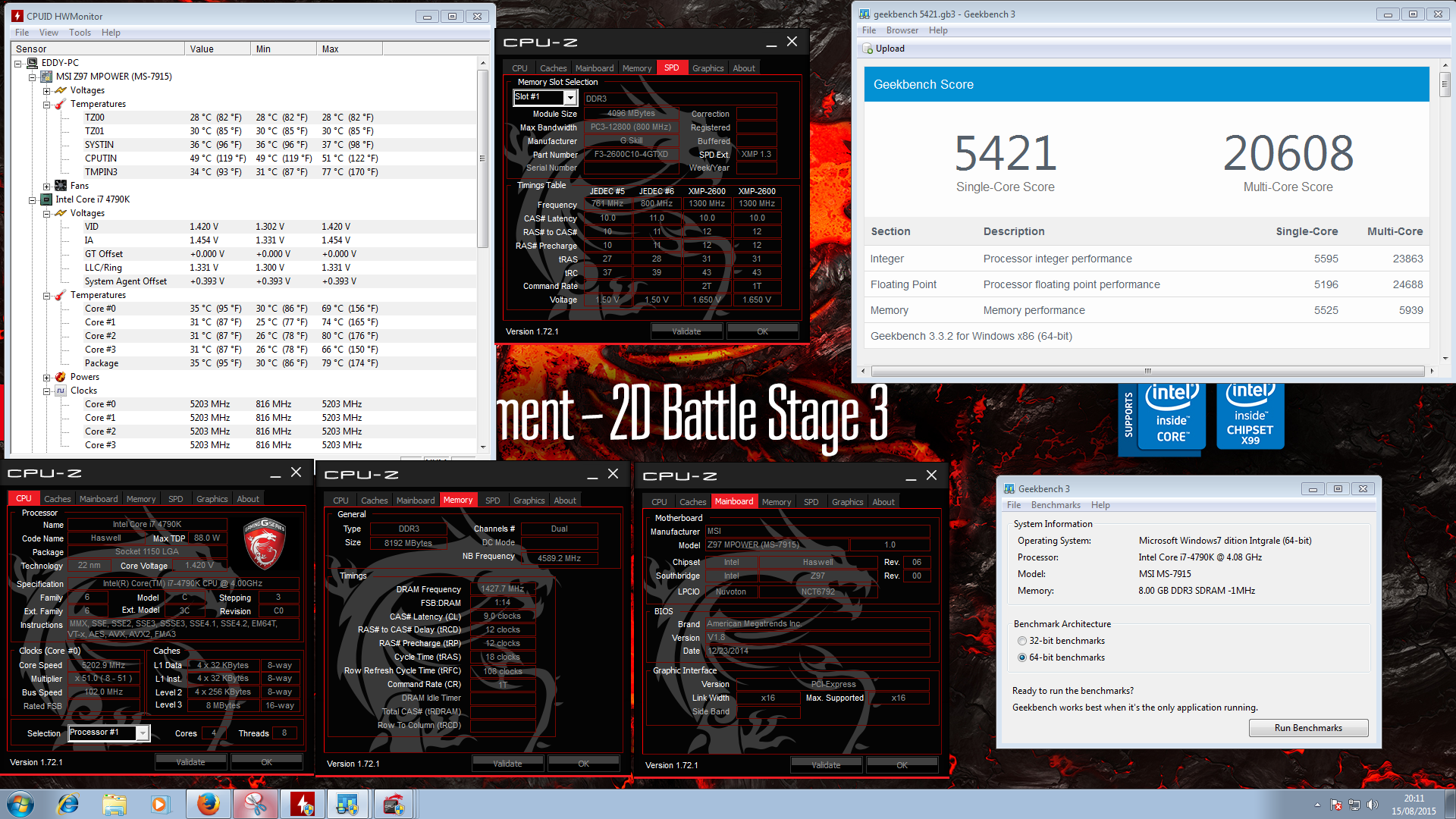Click OK in CPU-Z Mainboard window
Image resolution: width=1456 pixels, height=819 pixels.
pyautogui.click(x=902, y=765)
